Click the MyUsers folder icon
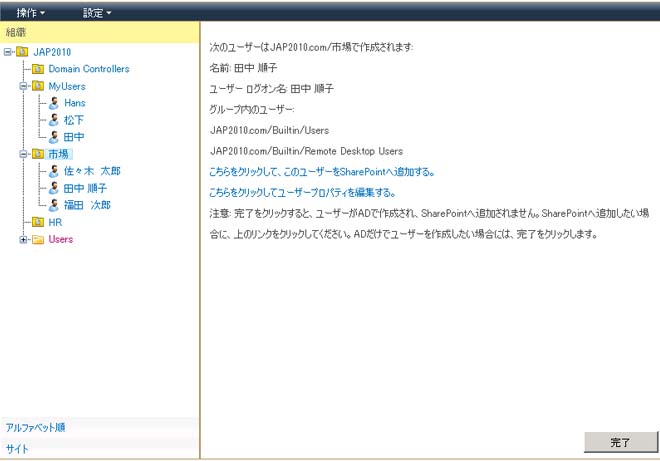Viewport: 660px width, 461px height. (x=38, y=86)
